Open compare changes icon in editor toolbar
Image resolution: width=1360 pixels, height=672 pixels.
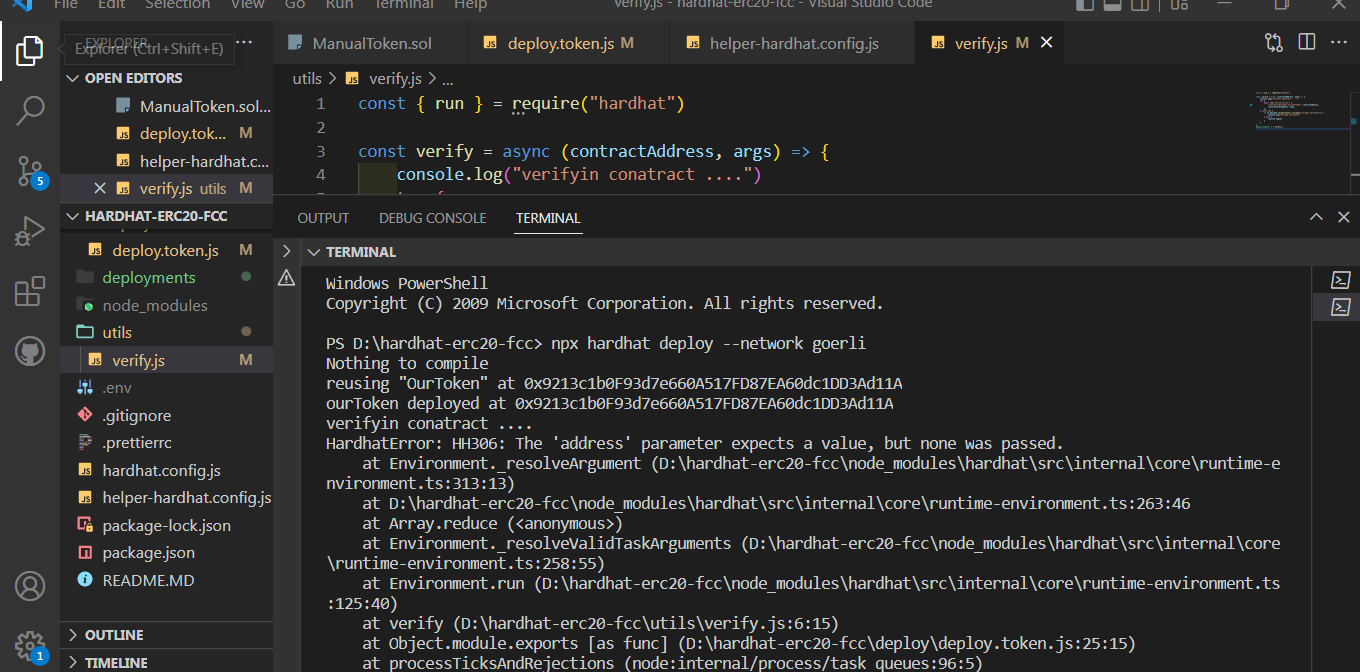pos(1273,43)
